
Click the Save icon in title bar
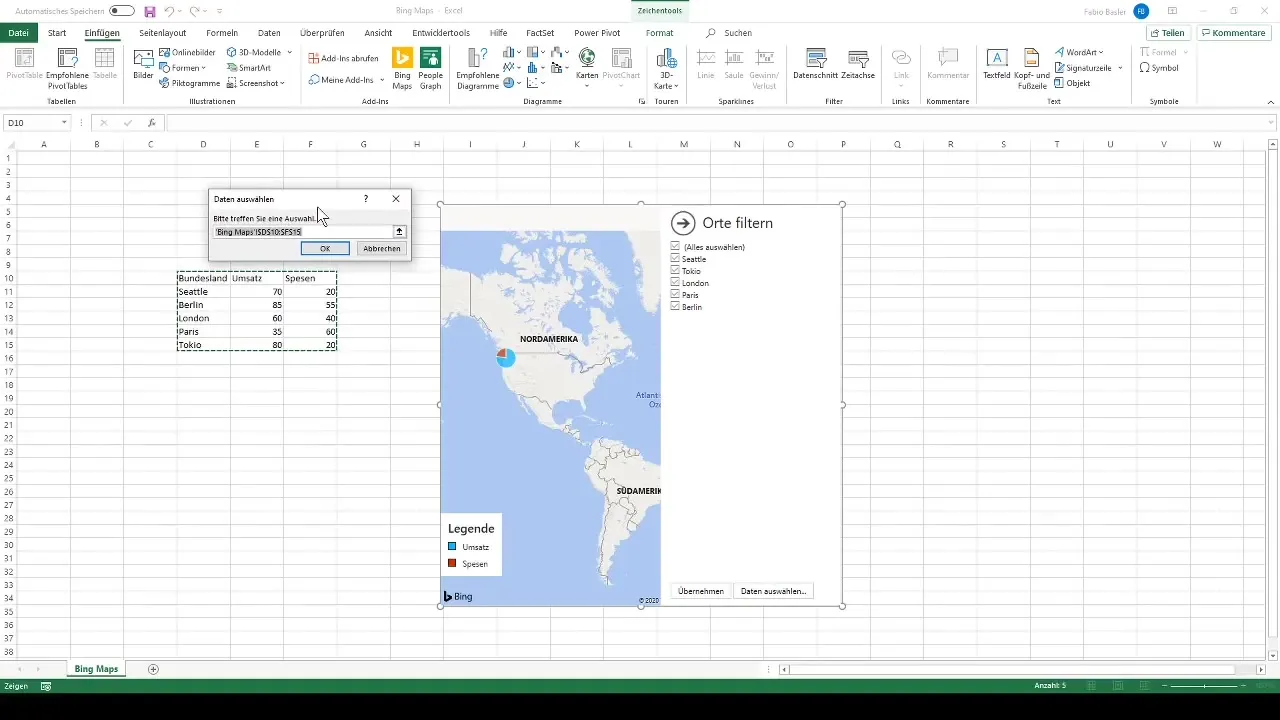[150, 11]
